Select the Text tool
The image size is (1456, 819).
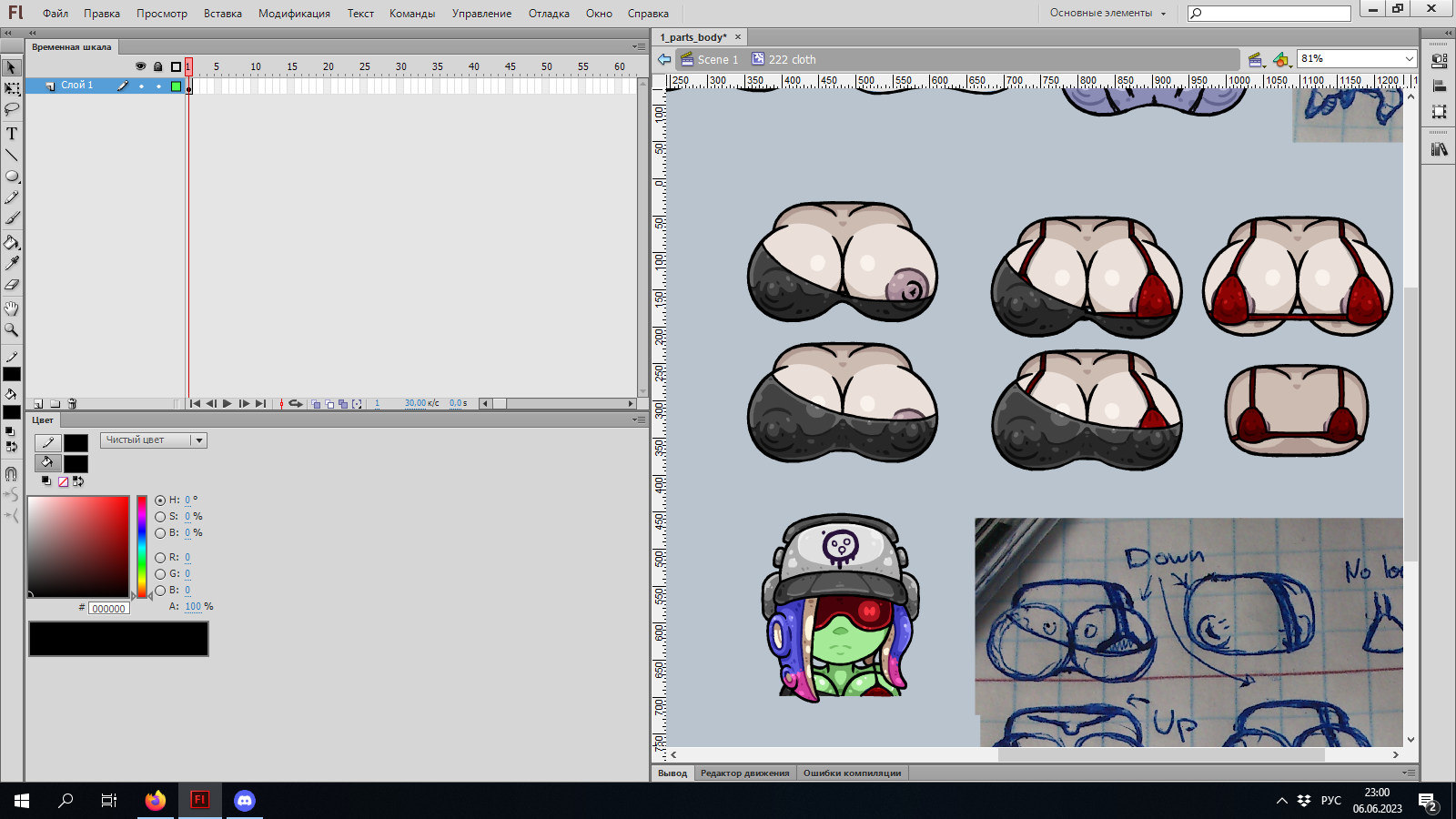pyautogui.click(x=12, y=134)
